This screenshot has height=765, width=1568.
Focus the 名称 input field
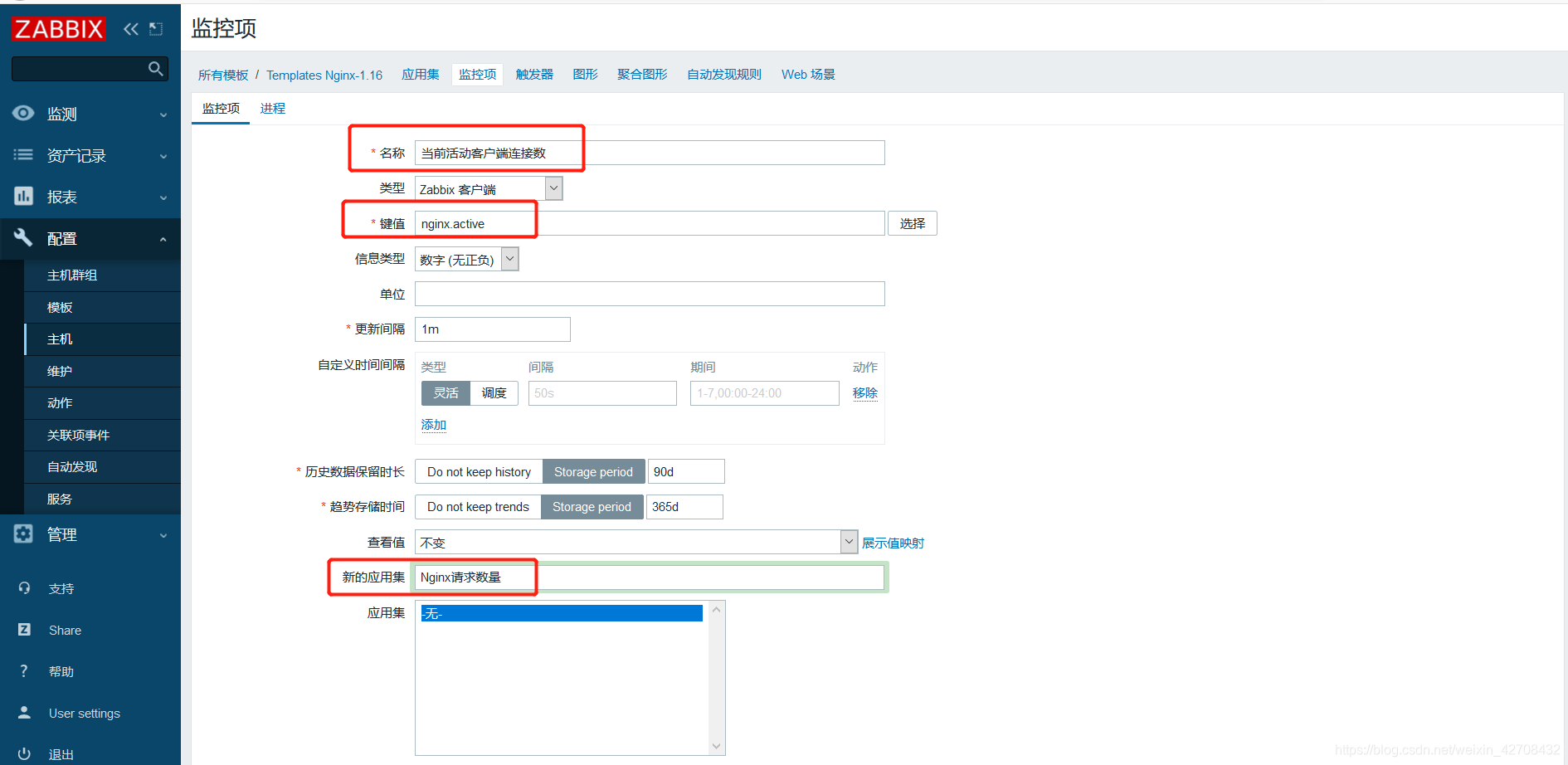(650, 153)
